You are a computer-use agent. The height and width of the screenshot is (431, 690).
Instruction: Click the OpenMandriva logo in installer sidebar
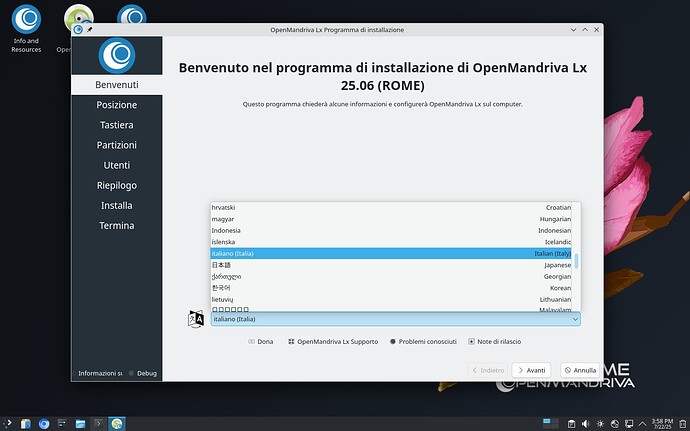(x=117, y=55)
